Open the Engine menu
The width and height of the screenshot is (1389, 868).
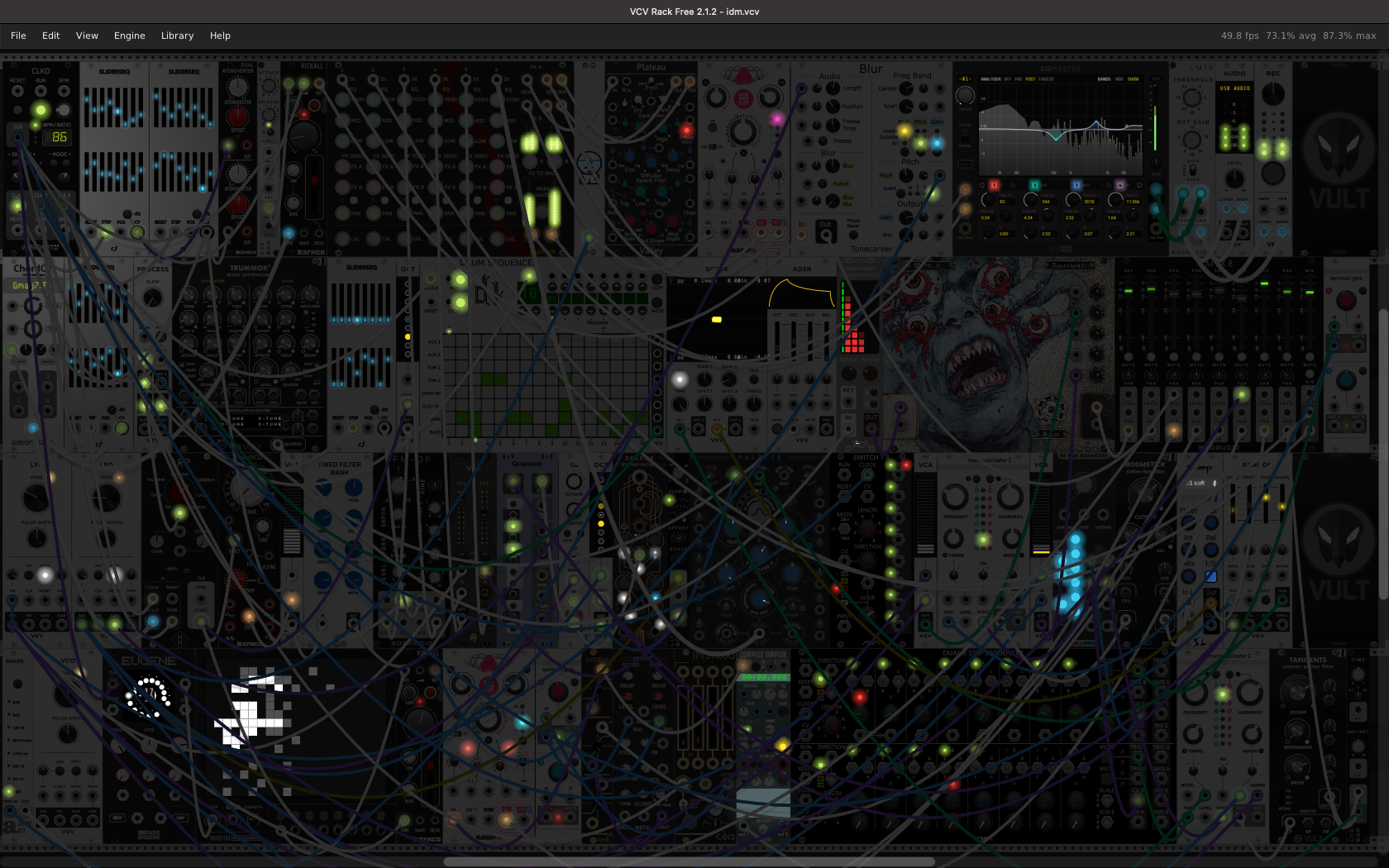[x=129, y=36]
